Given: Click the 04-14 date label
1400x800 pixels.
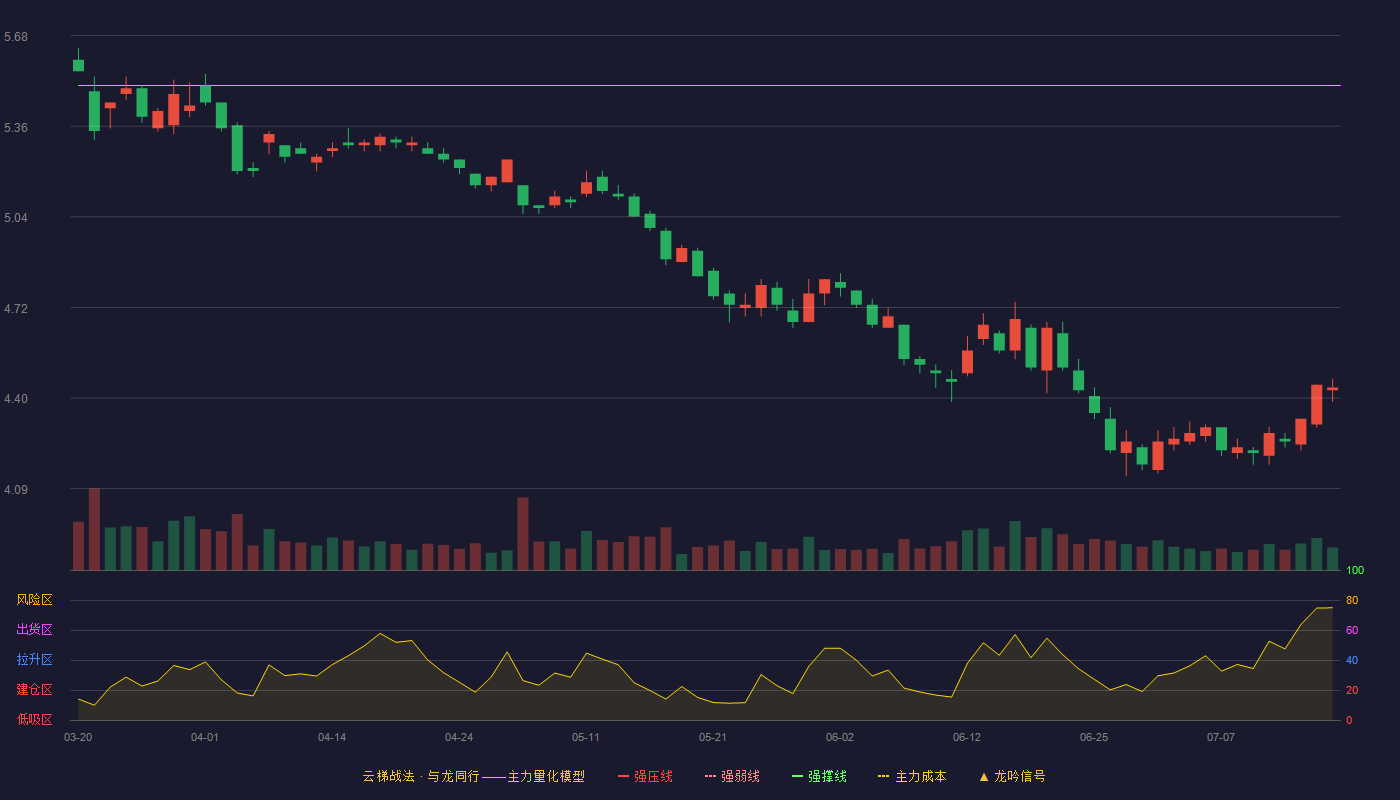Looking at the screenshot, I should [x=332, y=737].
